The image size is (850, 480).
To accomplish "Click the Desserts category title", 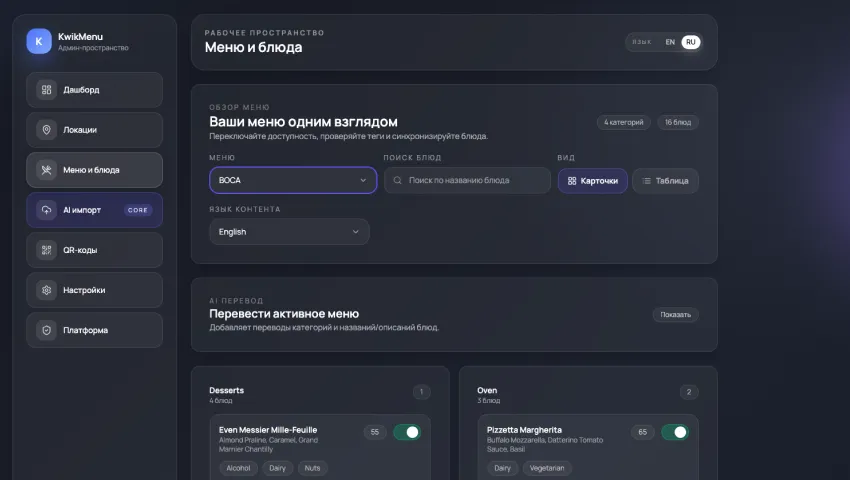I will click(227, 391).
